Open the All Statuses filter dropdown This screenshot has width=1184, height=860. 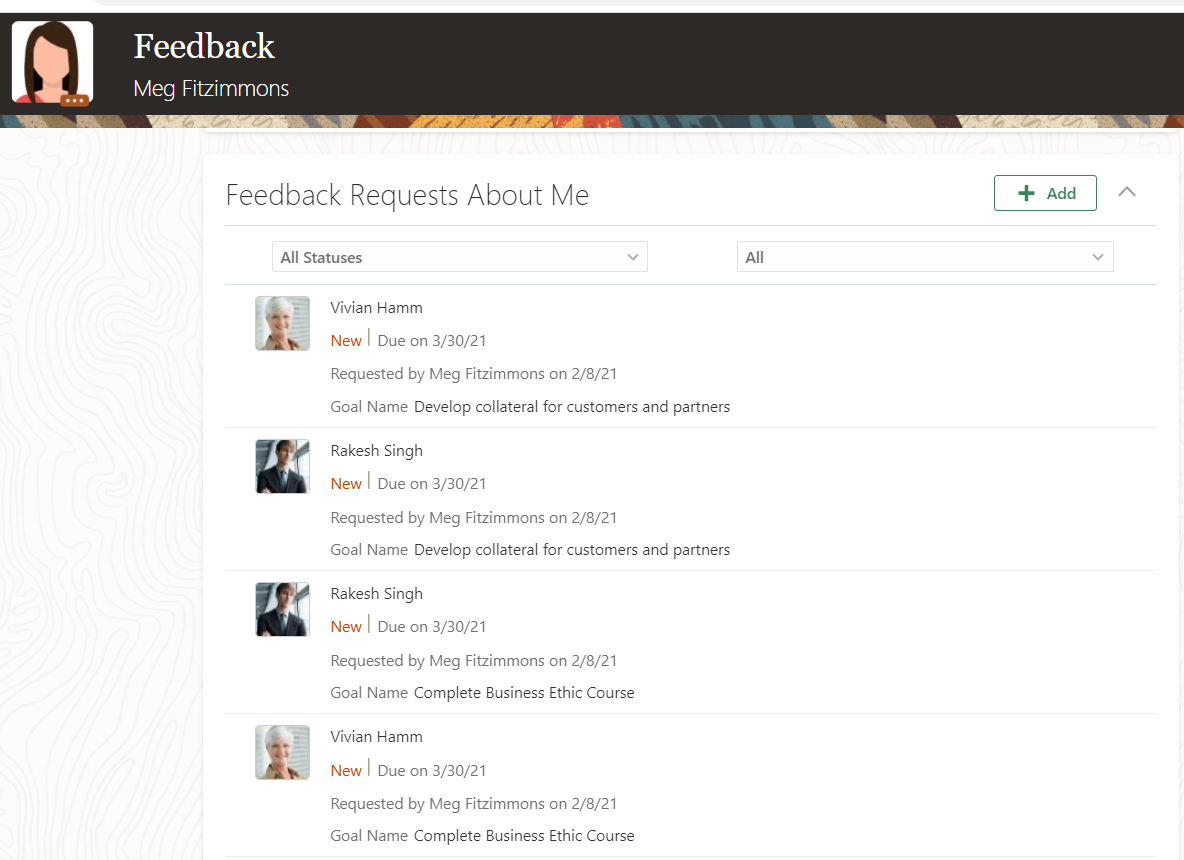(459, 257)
